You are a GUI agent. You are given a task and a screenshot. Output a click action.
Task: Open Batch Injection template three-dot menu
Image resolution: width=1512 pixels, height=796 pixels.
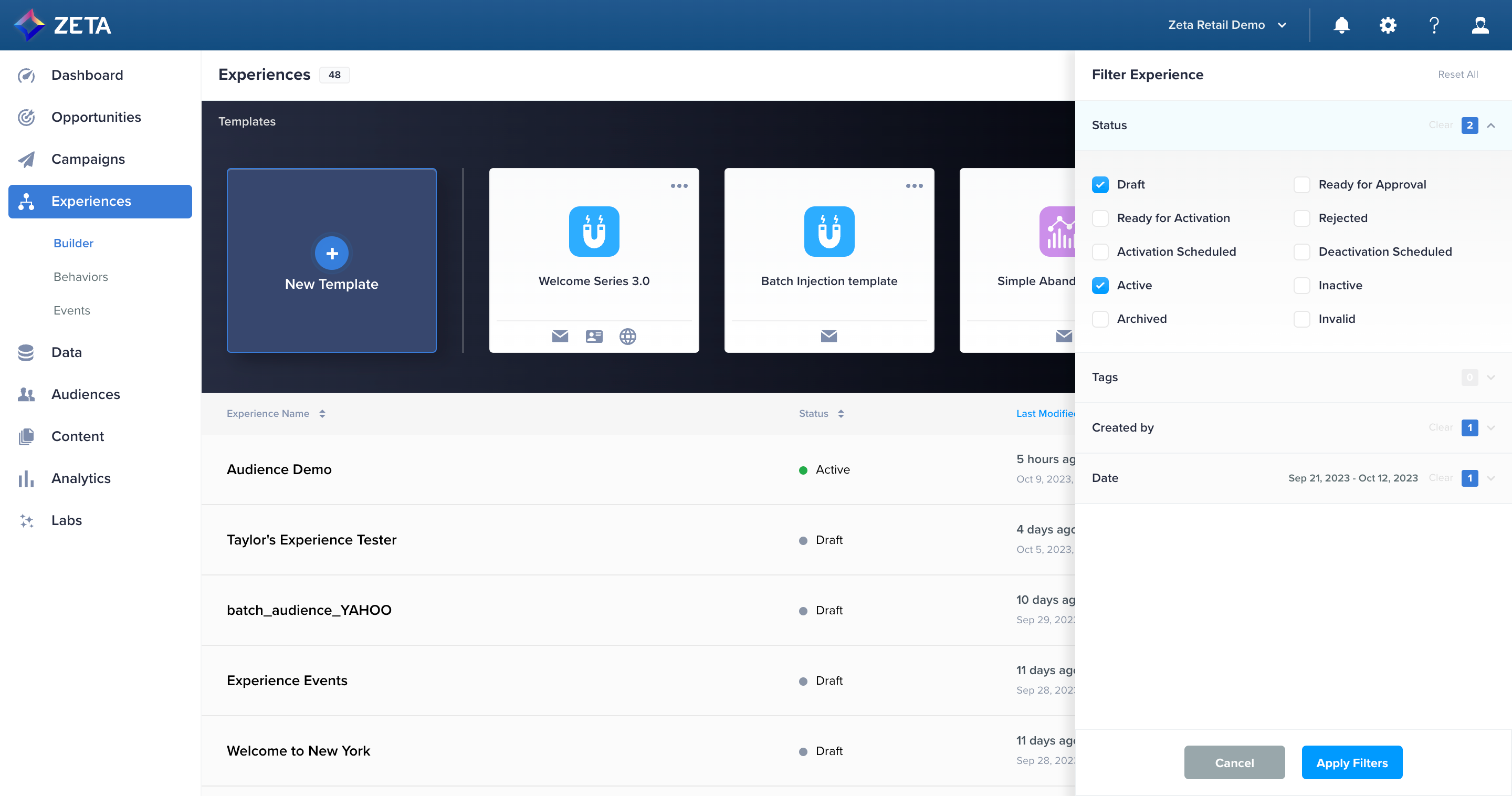pos(914,186)
